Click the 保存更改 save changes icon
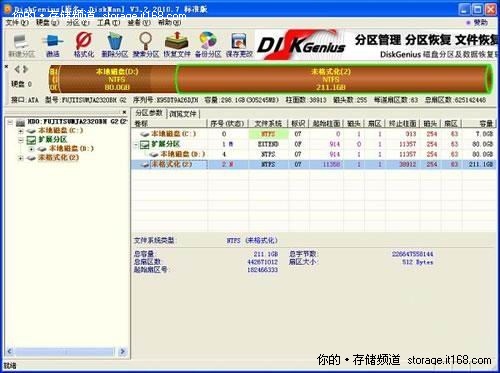 pos(239,45)
